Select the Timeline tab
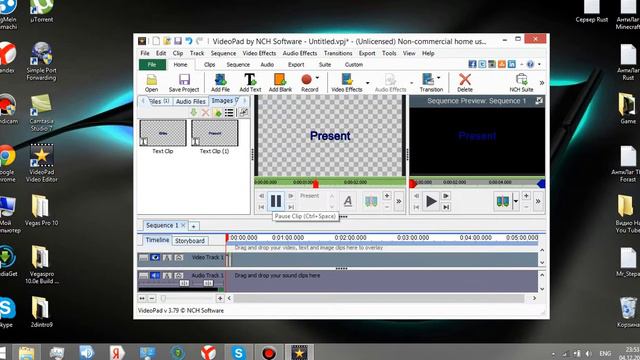Viewport: 640px width, 360px height. click(157, 240)
